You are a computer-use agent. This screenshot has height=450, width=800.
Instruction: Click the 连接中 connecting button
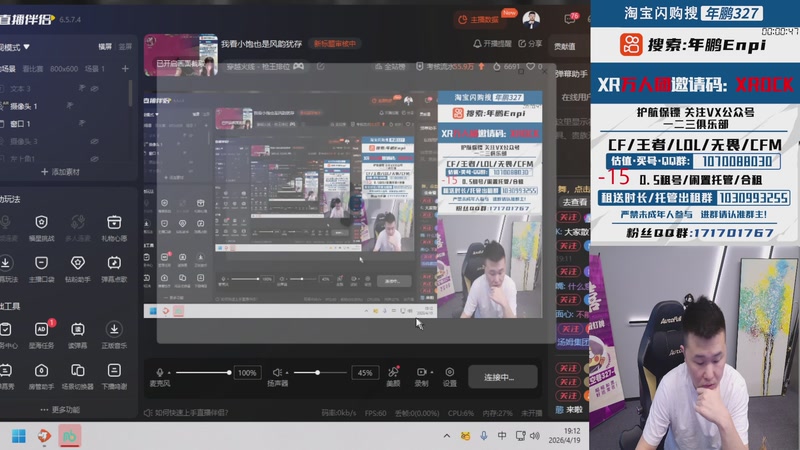point(503,377)
